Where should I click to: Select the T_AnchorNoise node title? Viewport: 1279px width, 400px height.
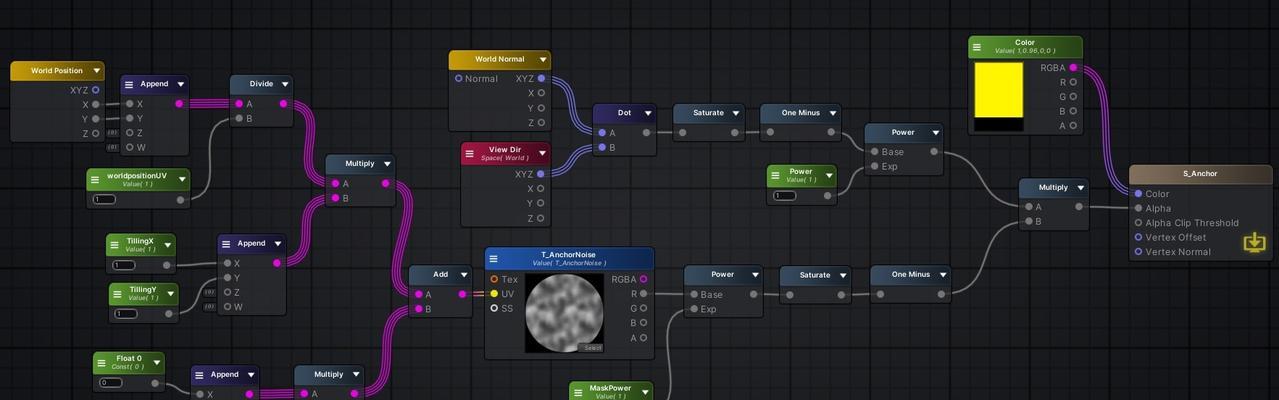click(x=569, y=255)
